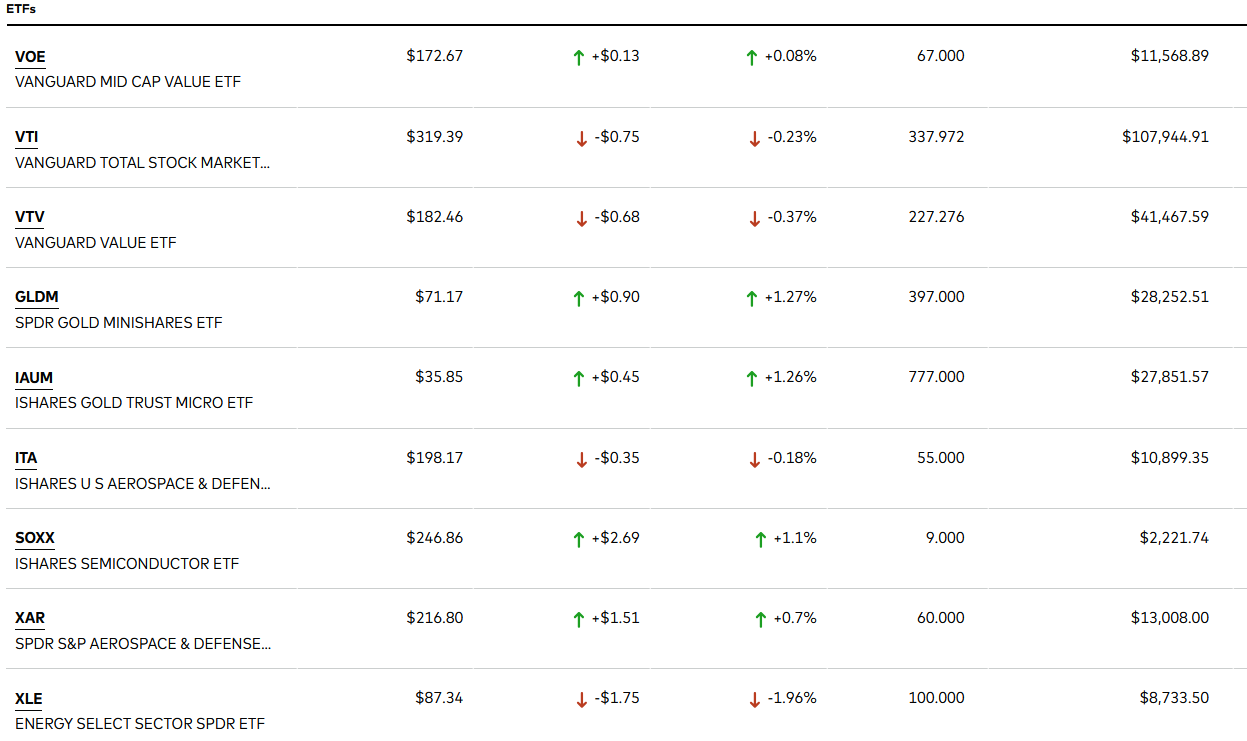1247x741 pixels.
Task: Click the red down arrow beside -$1.75
Action: (581, 701)
